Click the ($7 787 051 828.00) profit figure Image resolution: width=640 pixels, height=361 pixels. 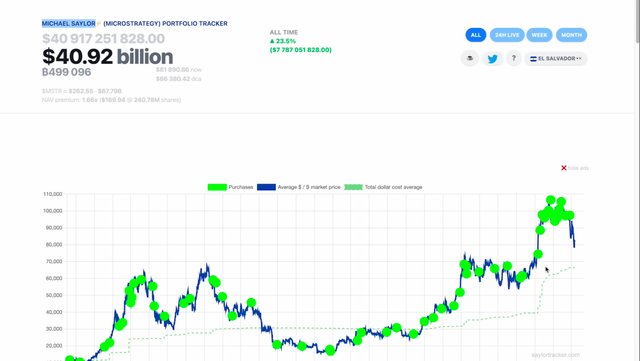coord(301,50)
